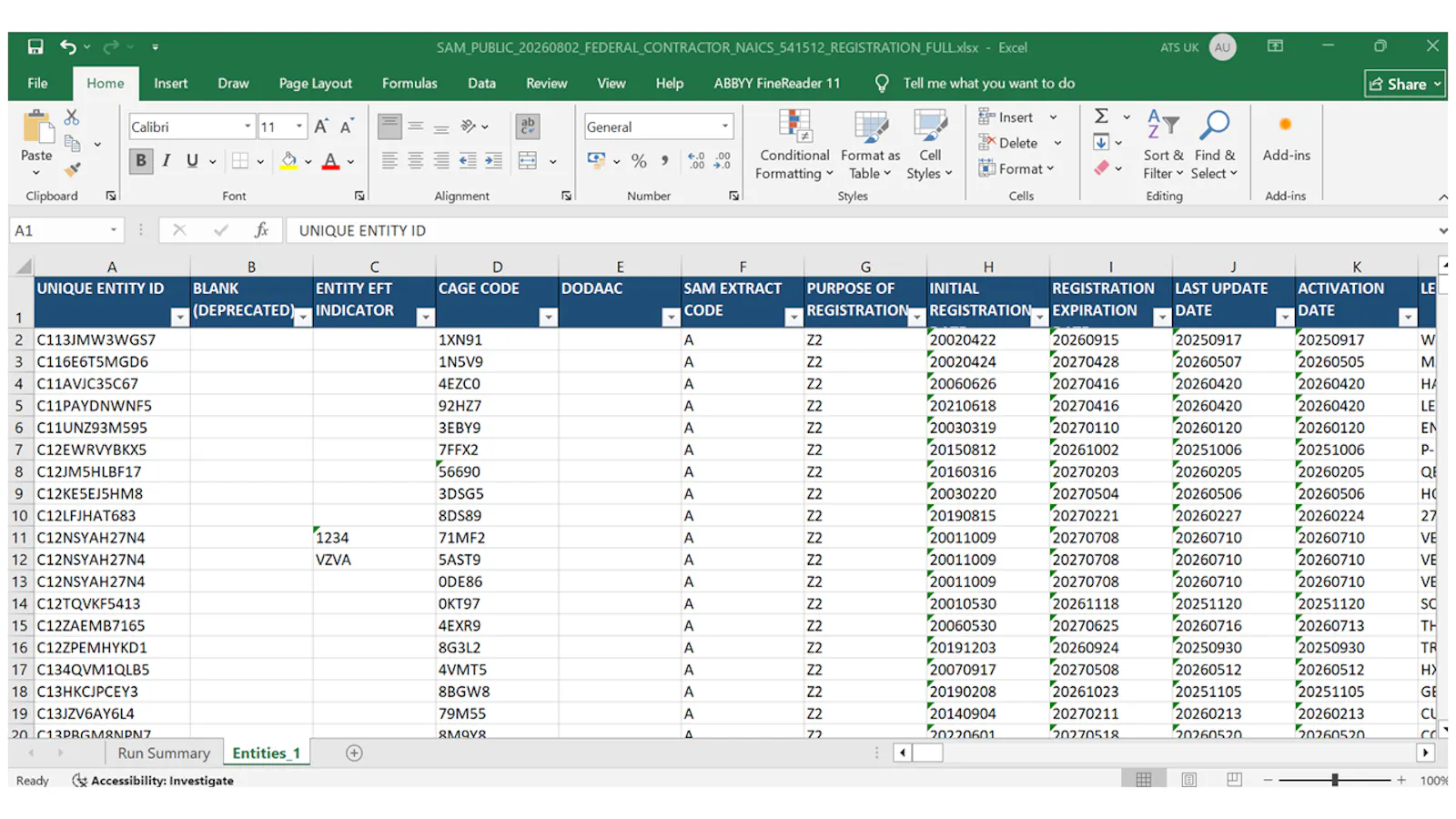The width and height of the screenshot is (1456, 819).
Task: Open Cell Styles gallery
Action: click(x=929, y=146)
